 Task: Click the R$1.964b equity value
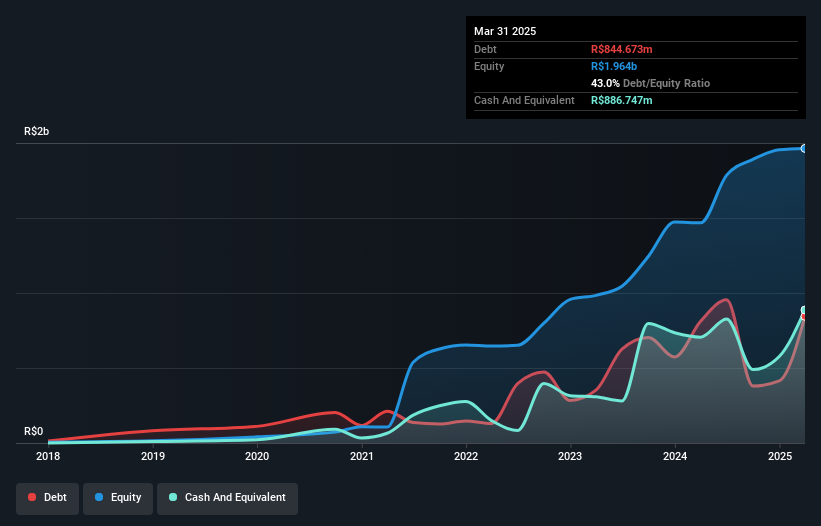coord(614,66)
